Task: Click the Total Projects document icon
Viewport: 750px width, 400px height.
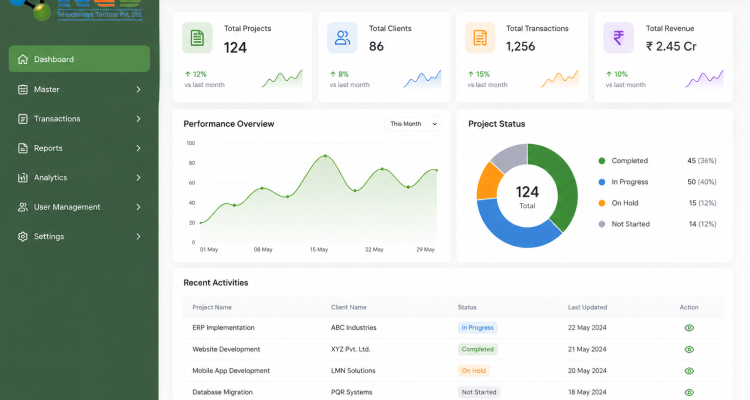Action: click(197, 38)
